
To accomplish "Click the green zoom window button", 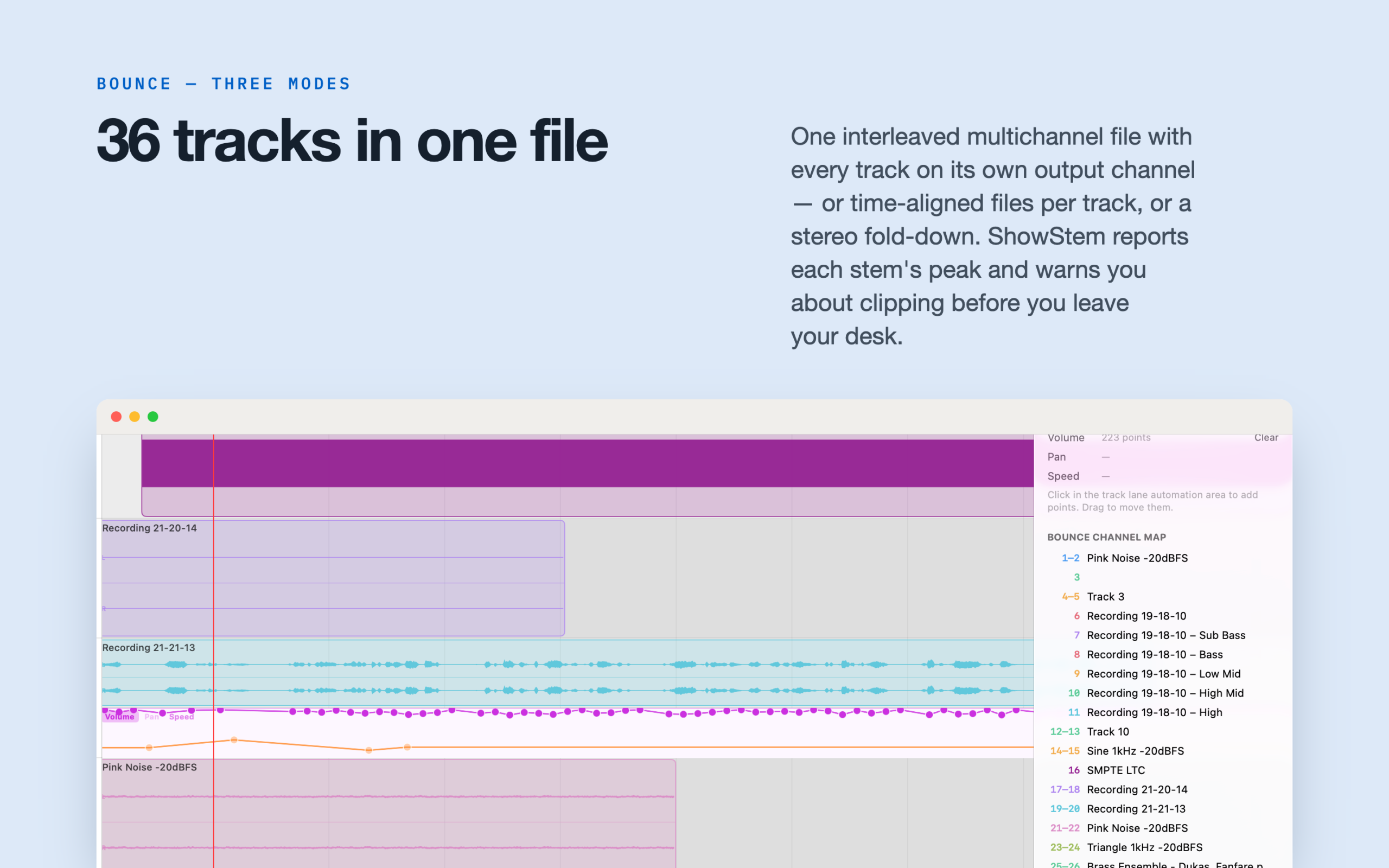I will 152,417.
